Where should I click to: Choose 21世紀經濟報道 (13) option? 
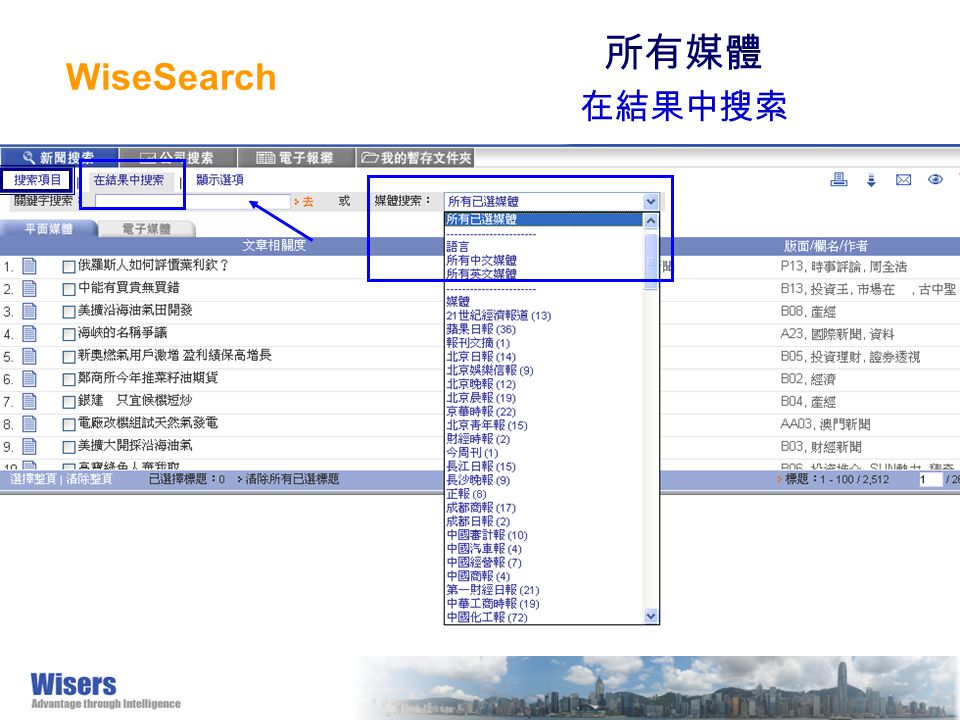click(x=498, y=315)
